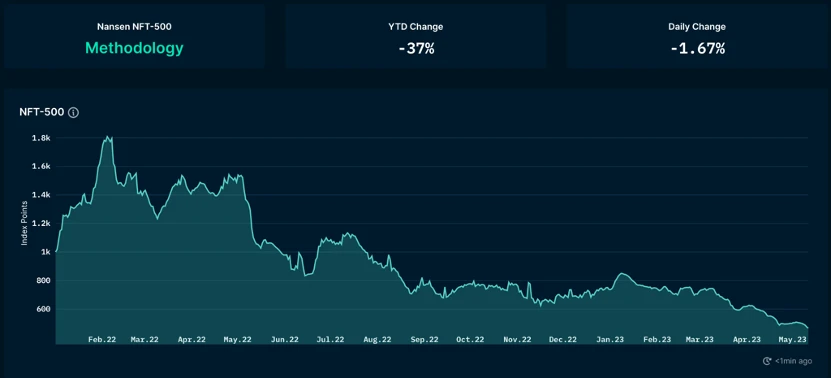The width and height of the screenshot is (832, 378).
Task: Click the 600 y-axis label
Action: [42, 309]
